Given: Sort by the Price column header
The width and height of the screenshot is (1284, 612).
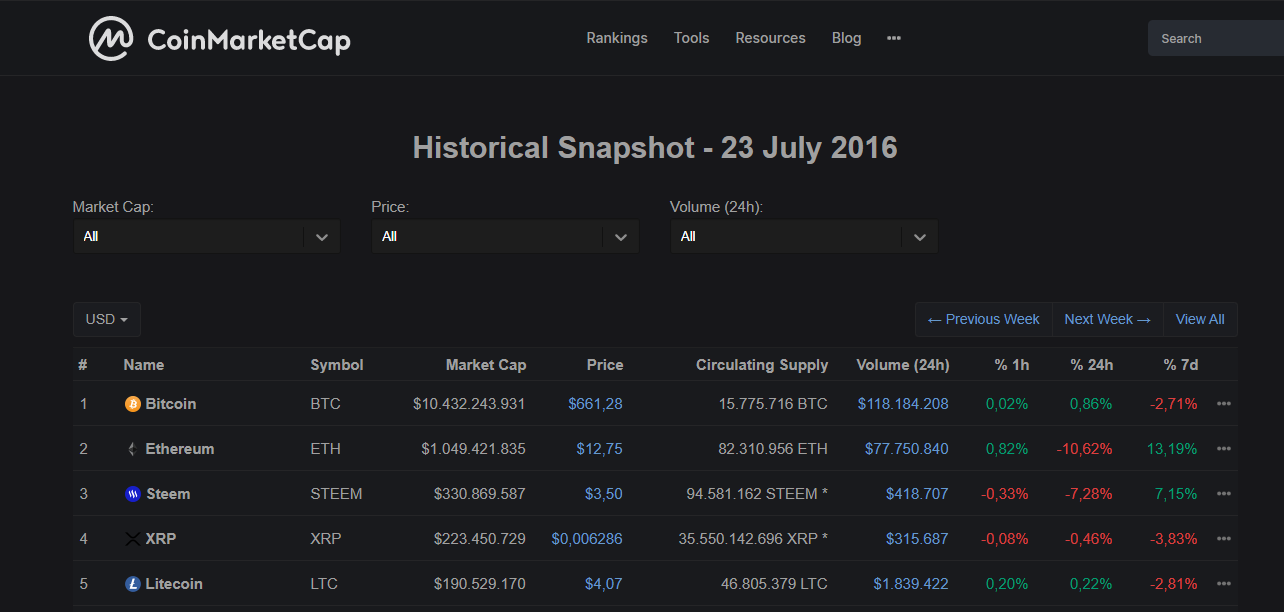Looking at the screenshot, I should click(605, 365).
